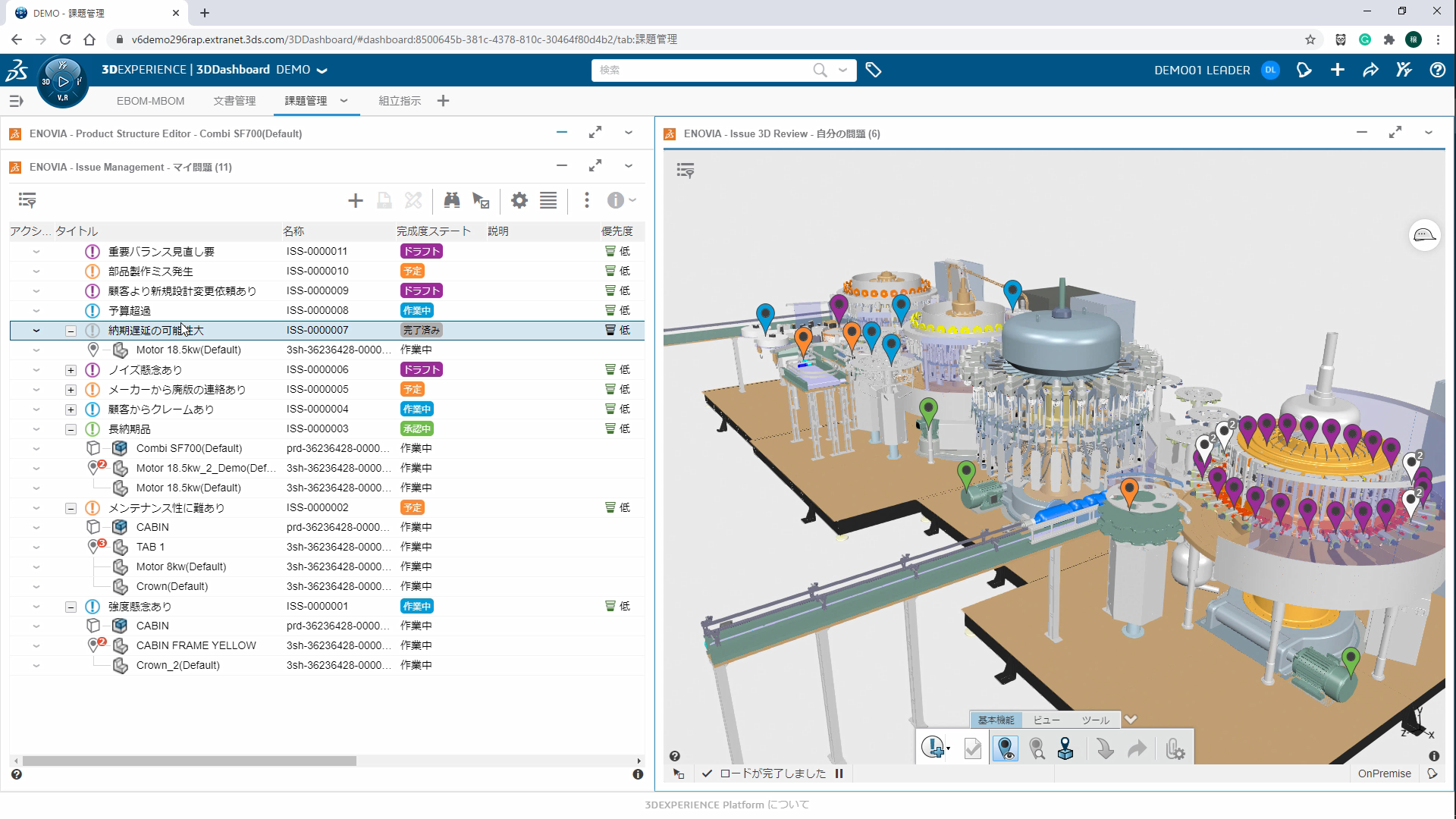Toggle the left sidebar menu button

16,101
